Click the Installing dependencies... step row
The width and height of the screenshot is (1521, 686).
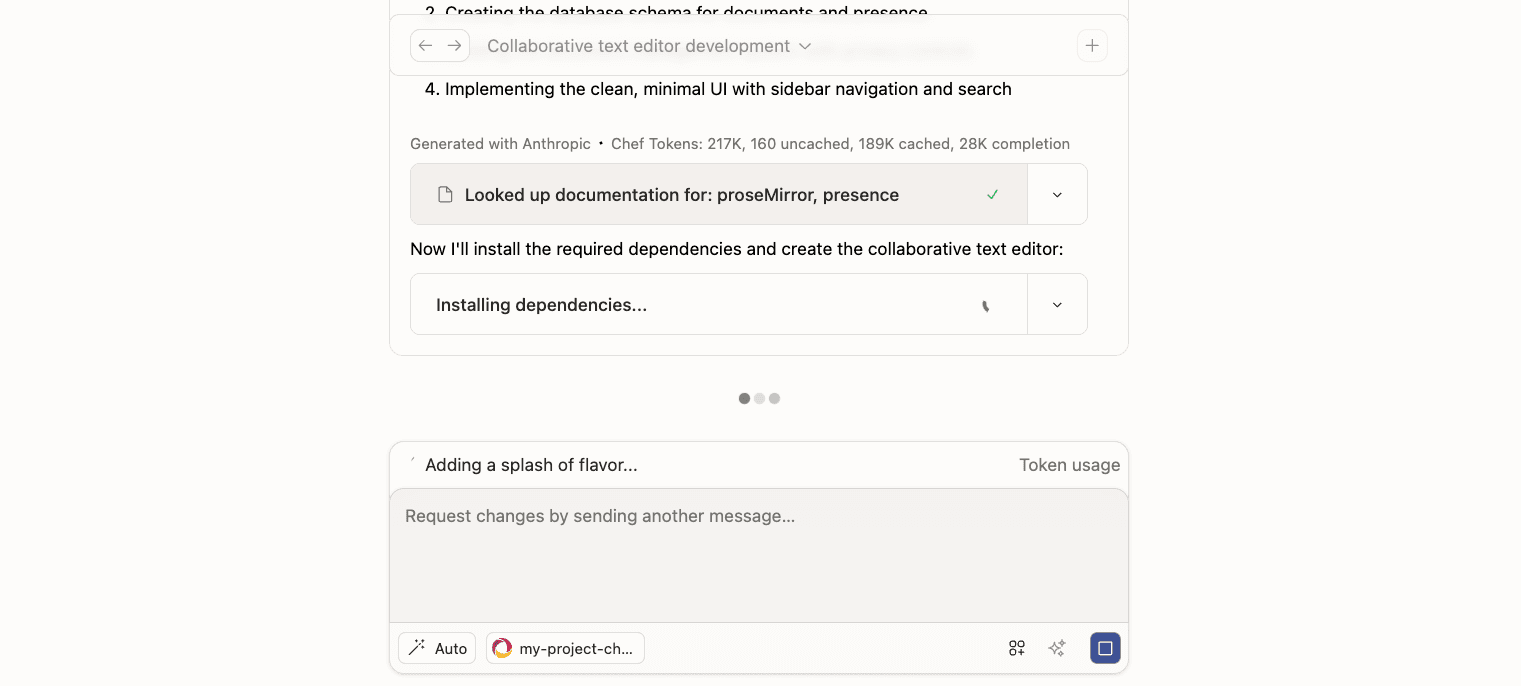pyautogui.click(x=700, y=305)
